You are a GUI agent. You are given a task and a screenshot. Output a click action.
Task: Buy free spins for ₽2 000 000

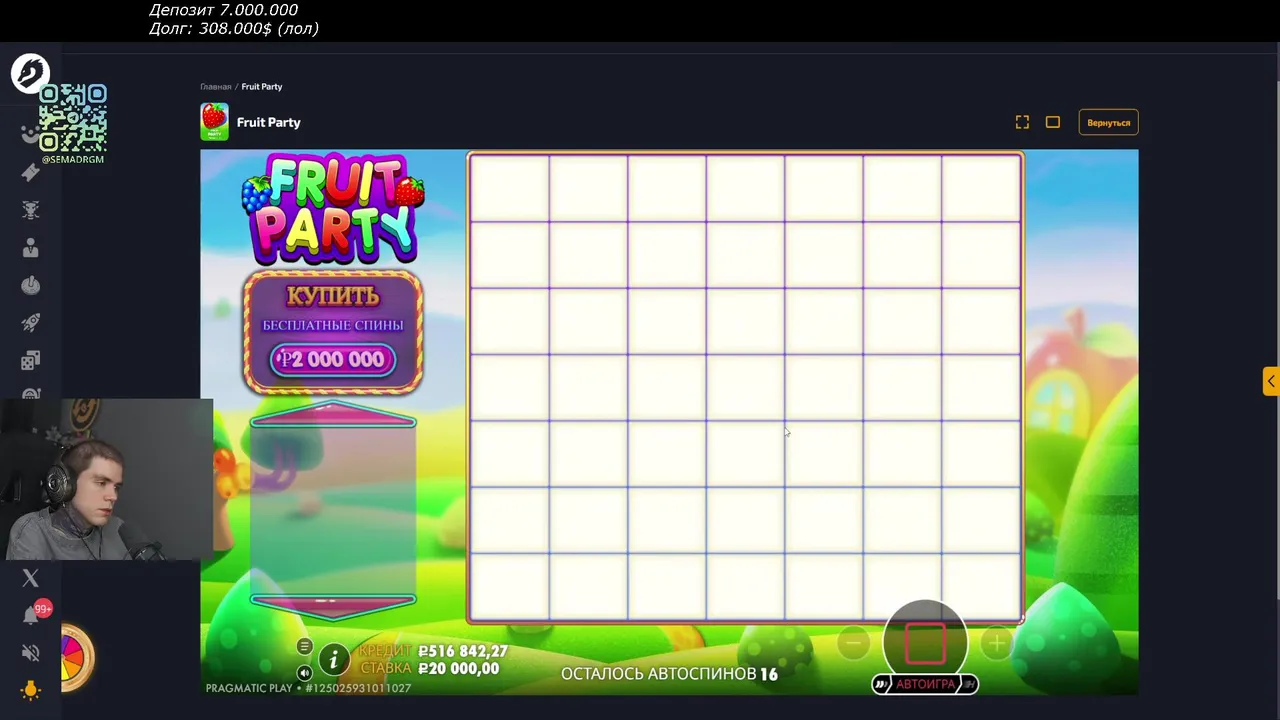[x=333, y=333]
